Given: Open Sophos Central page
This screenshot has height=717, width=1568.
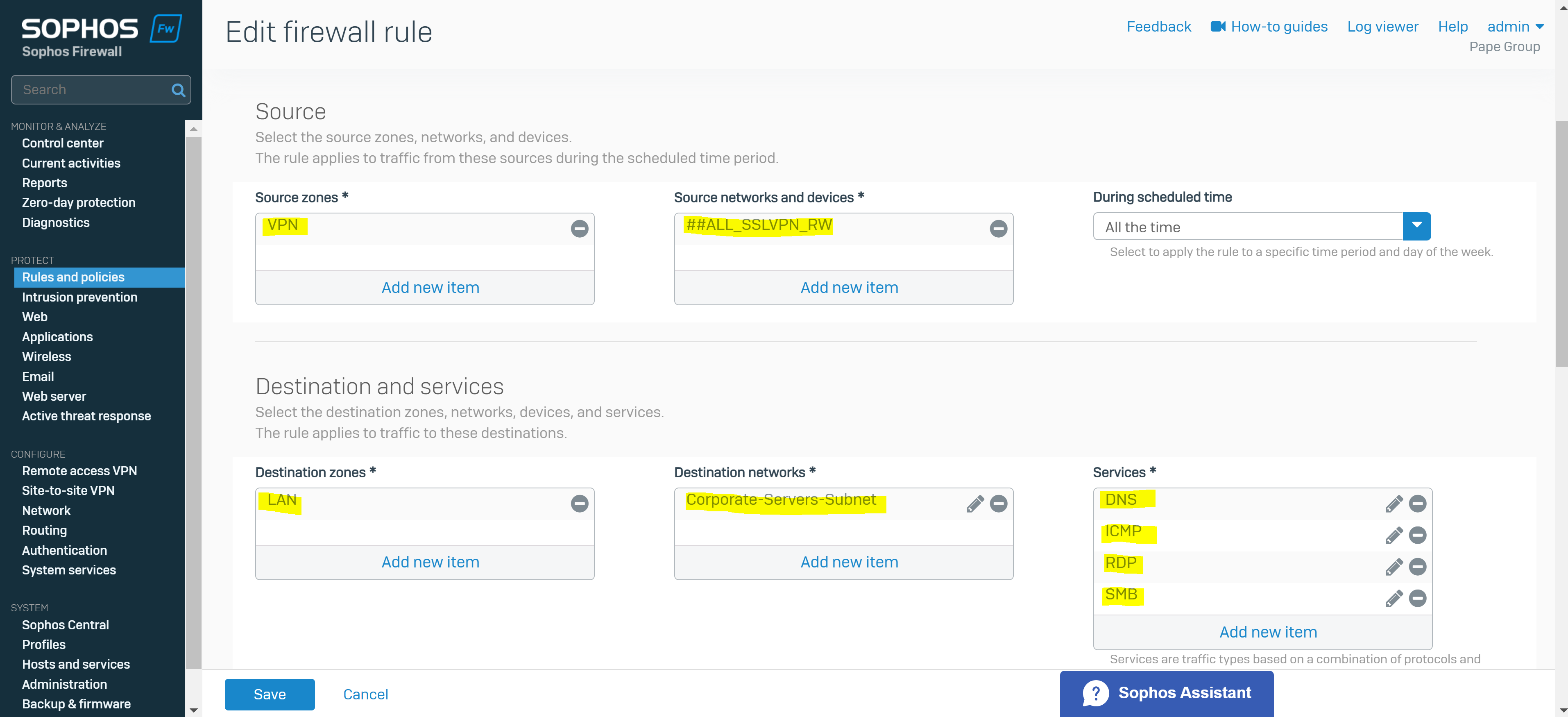Looking at the screenshot, I should [65, 624].
